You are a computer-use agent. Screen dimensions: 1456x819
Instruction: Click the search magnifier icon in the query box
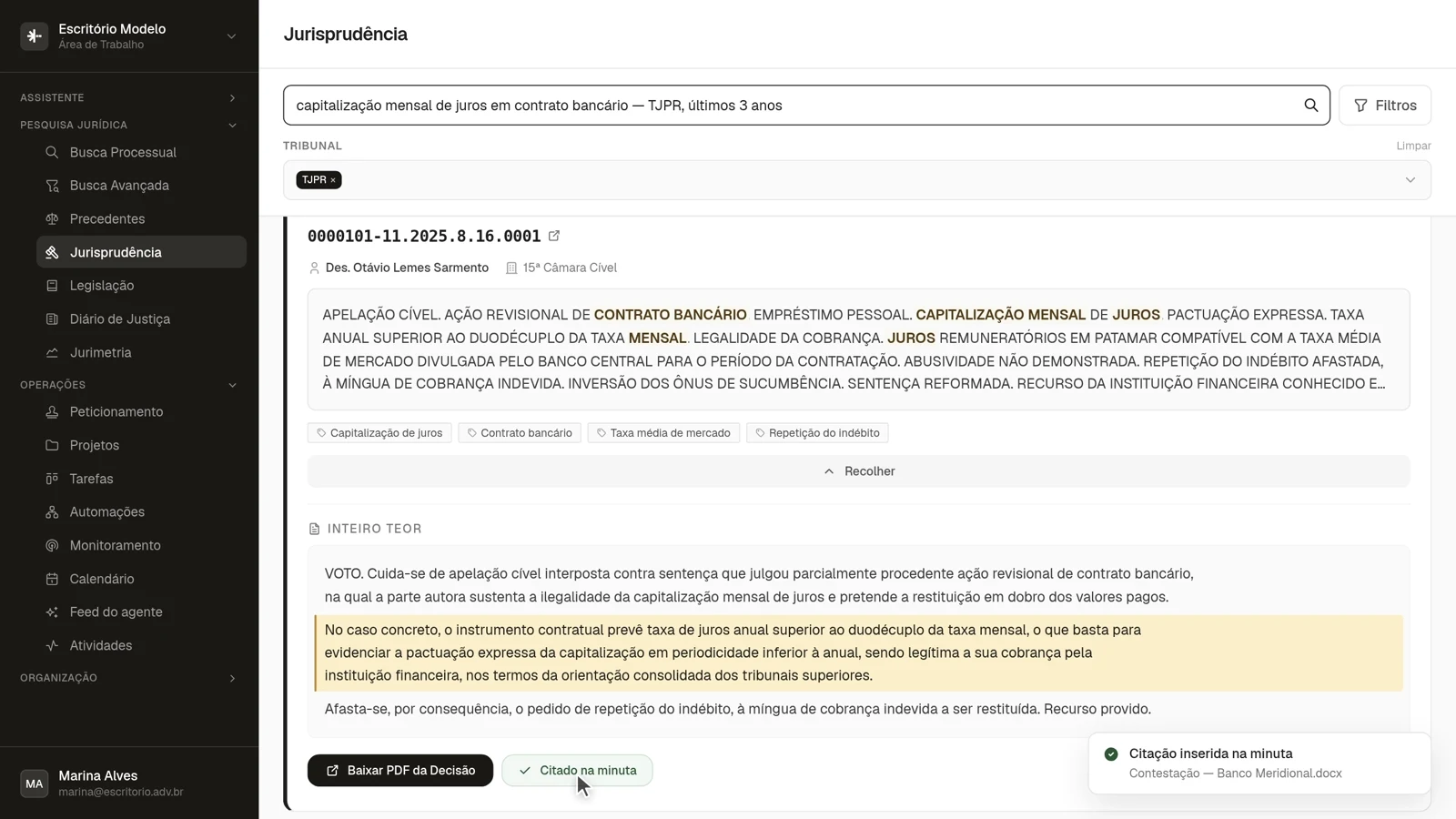click(x=1310, y=106)
